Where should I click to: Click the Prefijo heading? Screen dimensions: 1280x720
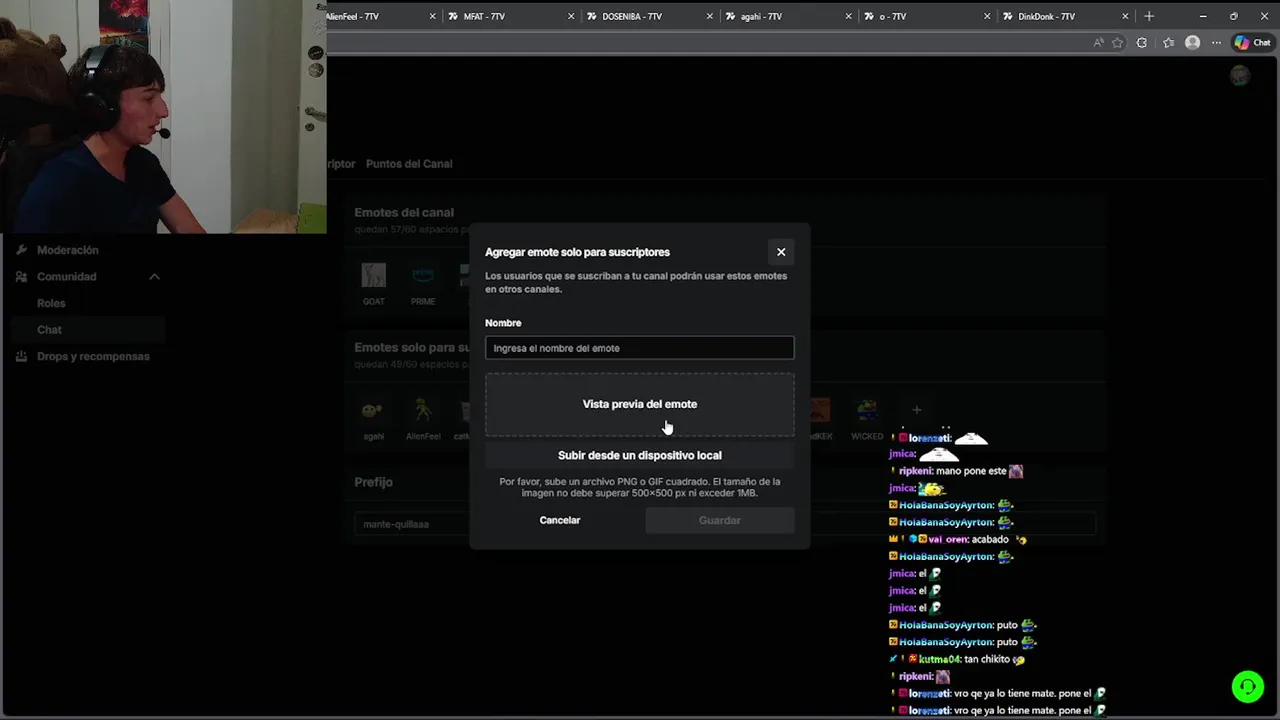tap(373, 482)
